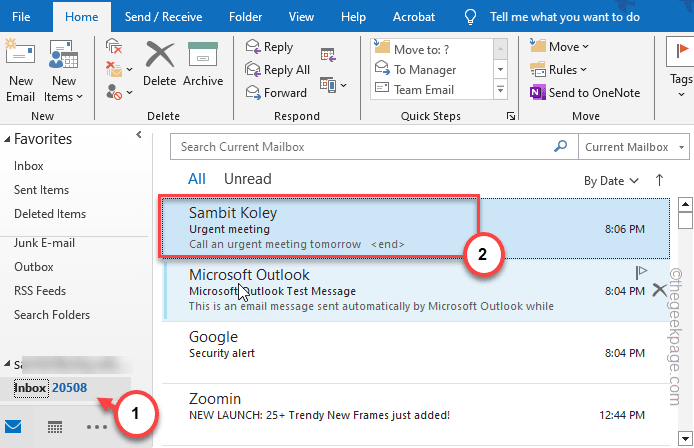Switch to Mail view icon
The height and width of the screenshot is (448, 694).
point(13,427)
